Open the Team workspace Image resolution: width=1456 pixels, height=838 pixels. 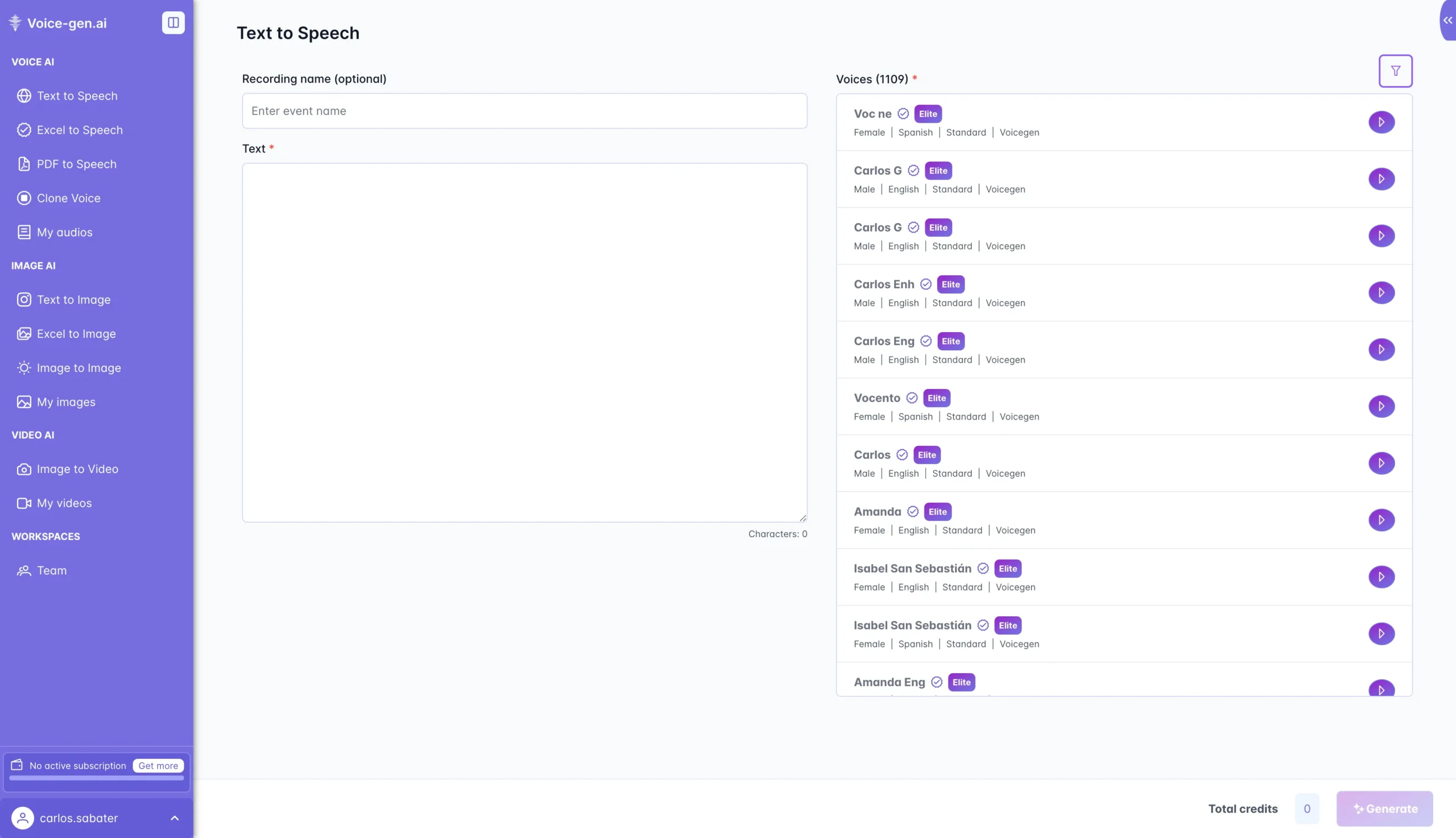point(52,570)
